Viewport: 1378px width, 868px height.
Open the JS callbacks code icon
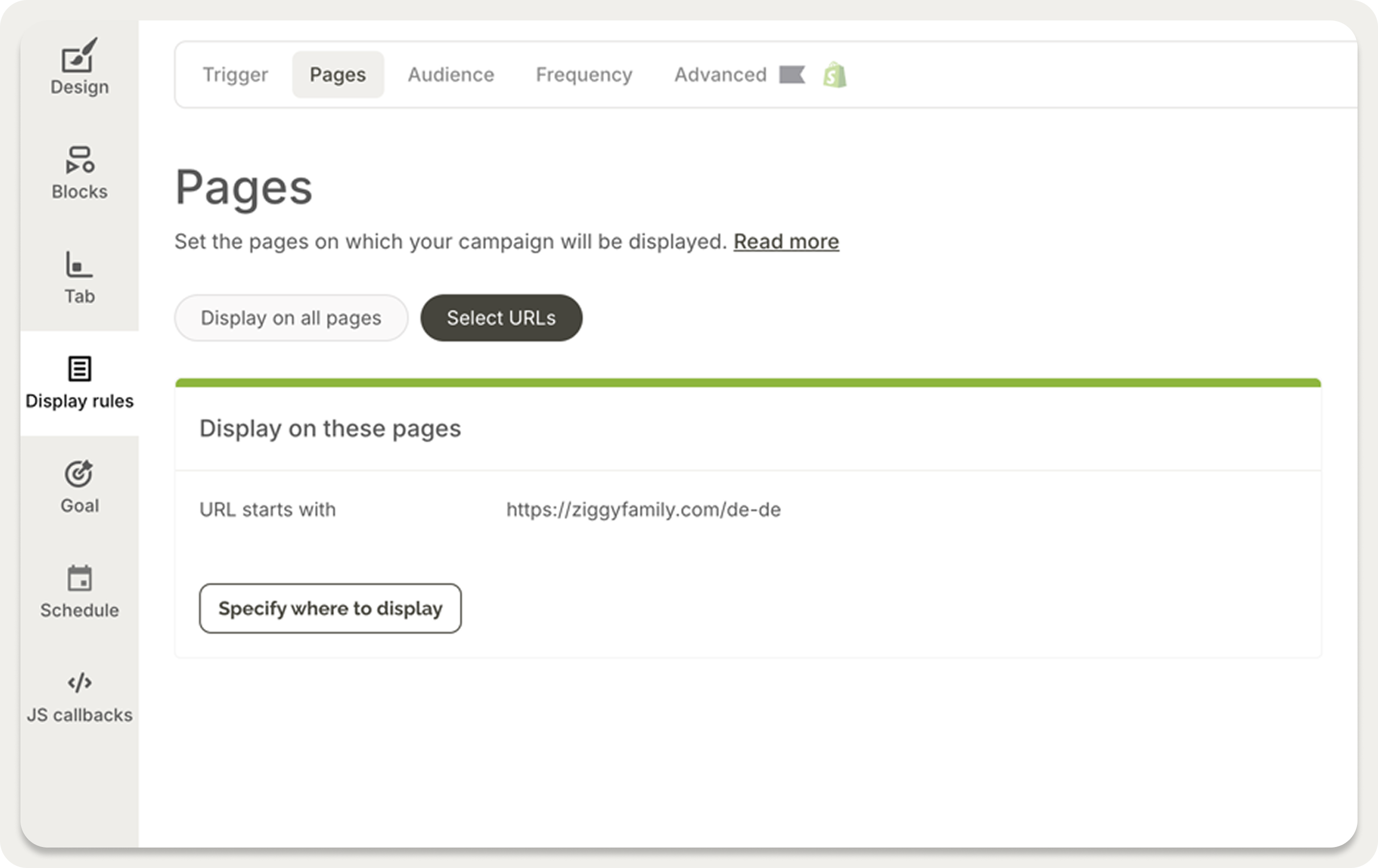coord(80,683)
